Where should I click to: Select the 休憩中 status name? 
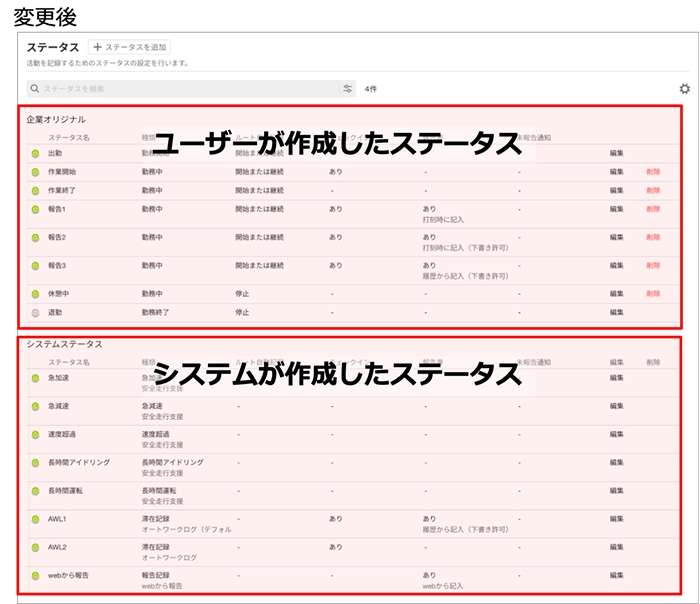[x=58, y=294]
